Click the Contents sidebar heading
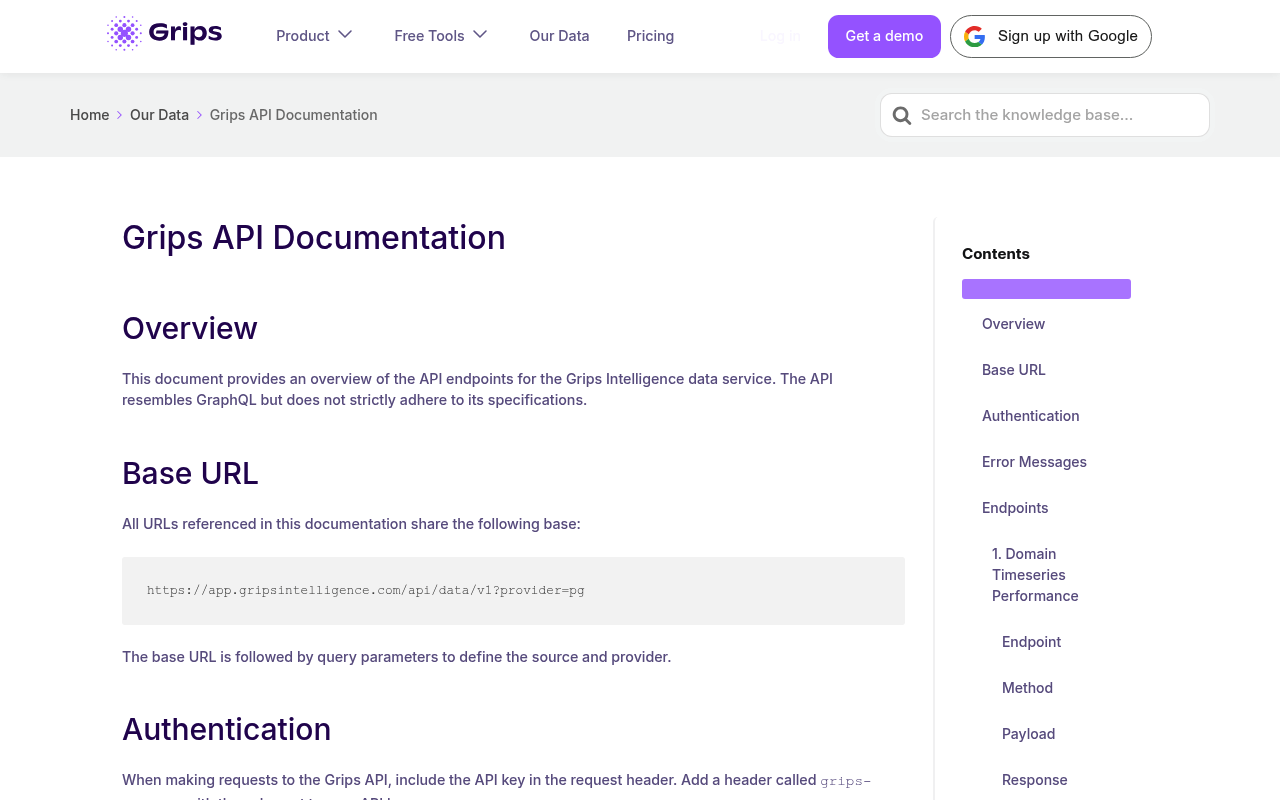1280x800 pixels. pyautogui.click(x=996, y=254)
